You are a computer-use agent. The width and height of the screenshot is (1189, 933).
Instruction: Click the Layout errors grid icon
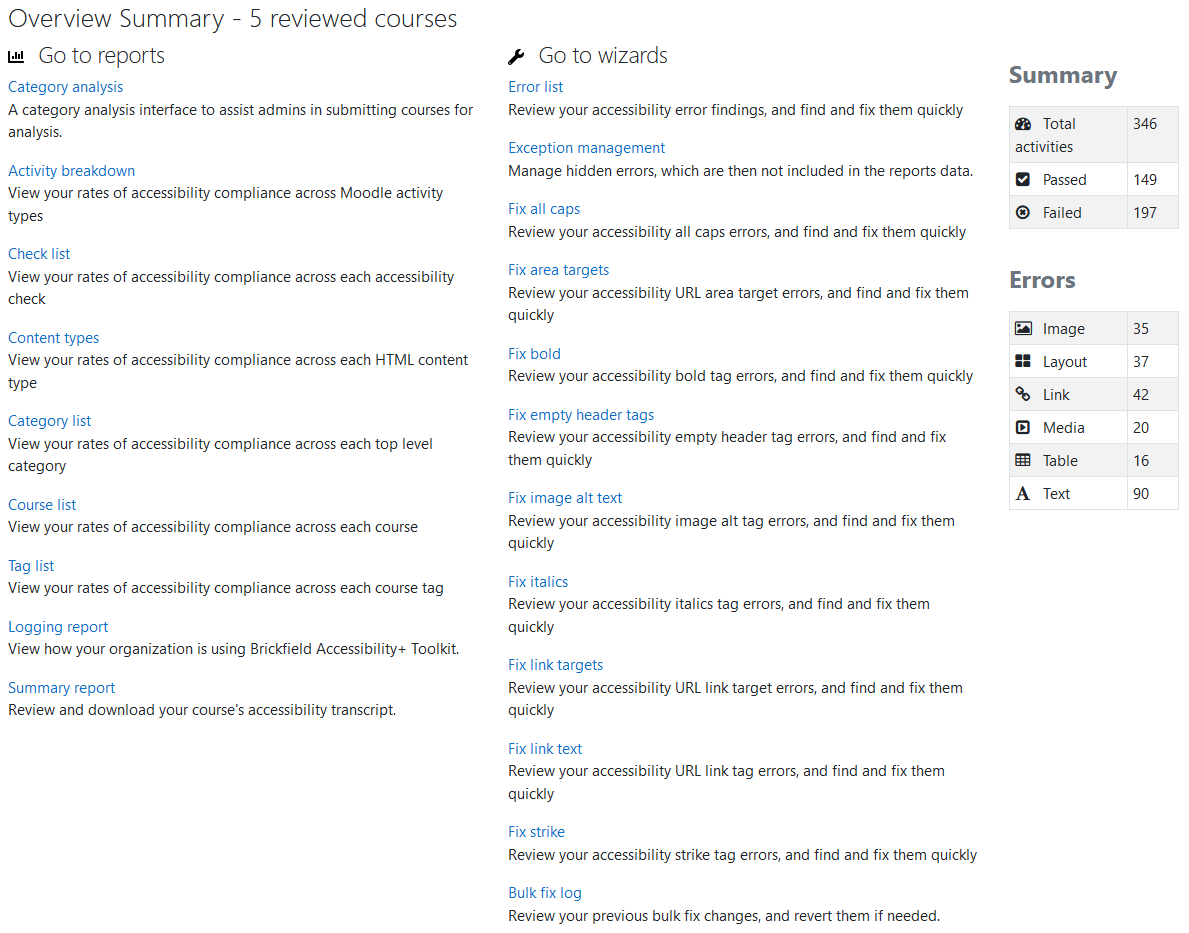[1023, 361]
